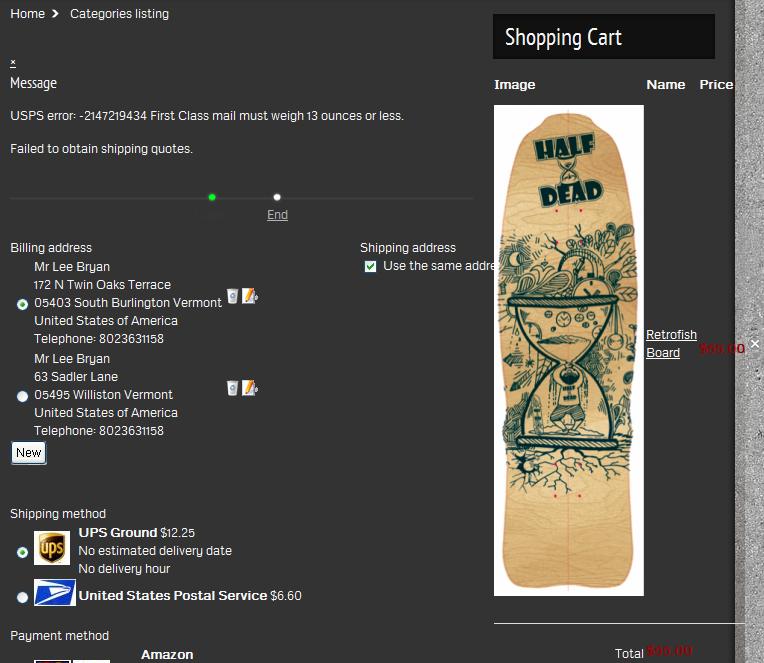The width and height of the screenshot is (764, 663).
Task: Delete the Sadler Lane address
Action: point(232,388)
